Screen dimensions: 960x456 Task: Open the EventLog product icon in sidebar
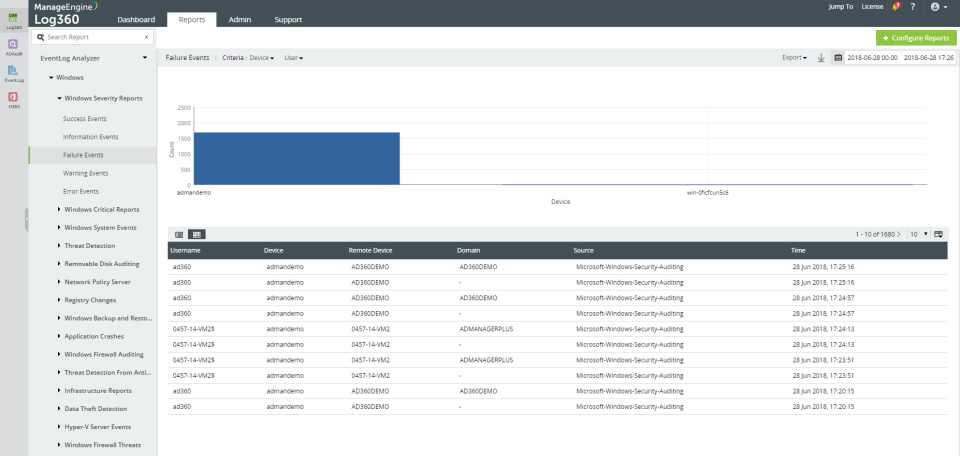coord(13,72)
